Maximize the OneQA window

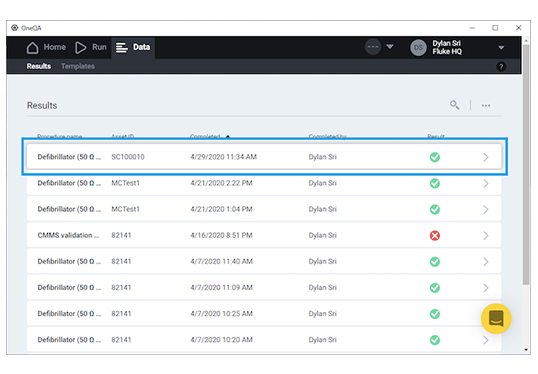pyautogui.click(x=495, y=28)
